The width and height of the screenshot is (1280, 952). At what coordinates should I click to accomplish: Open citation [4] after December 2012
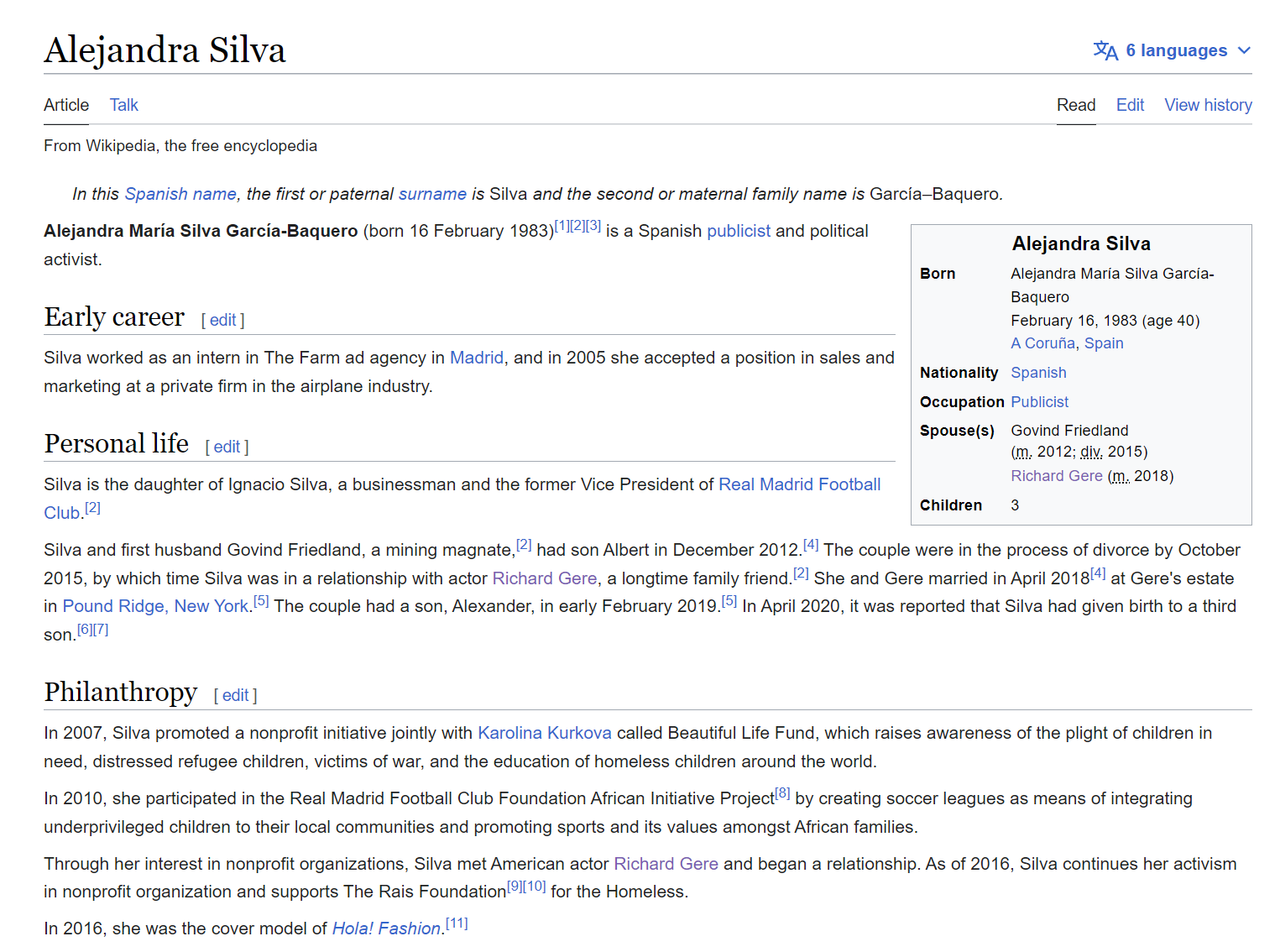[x=811, y=545]
